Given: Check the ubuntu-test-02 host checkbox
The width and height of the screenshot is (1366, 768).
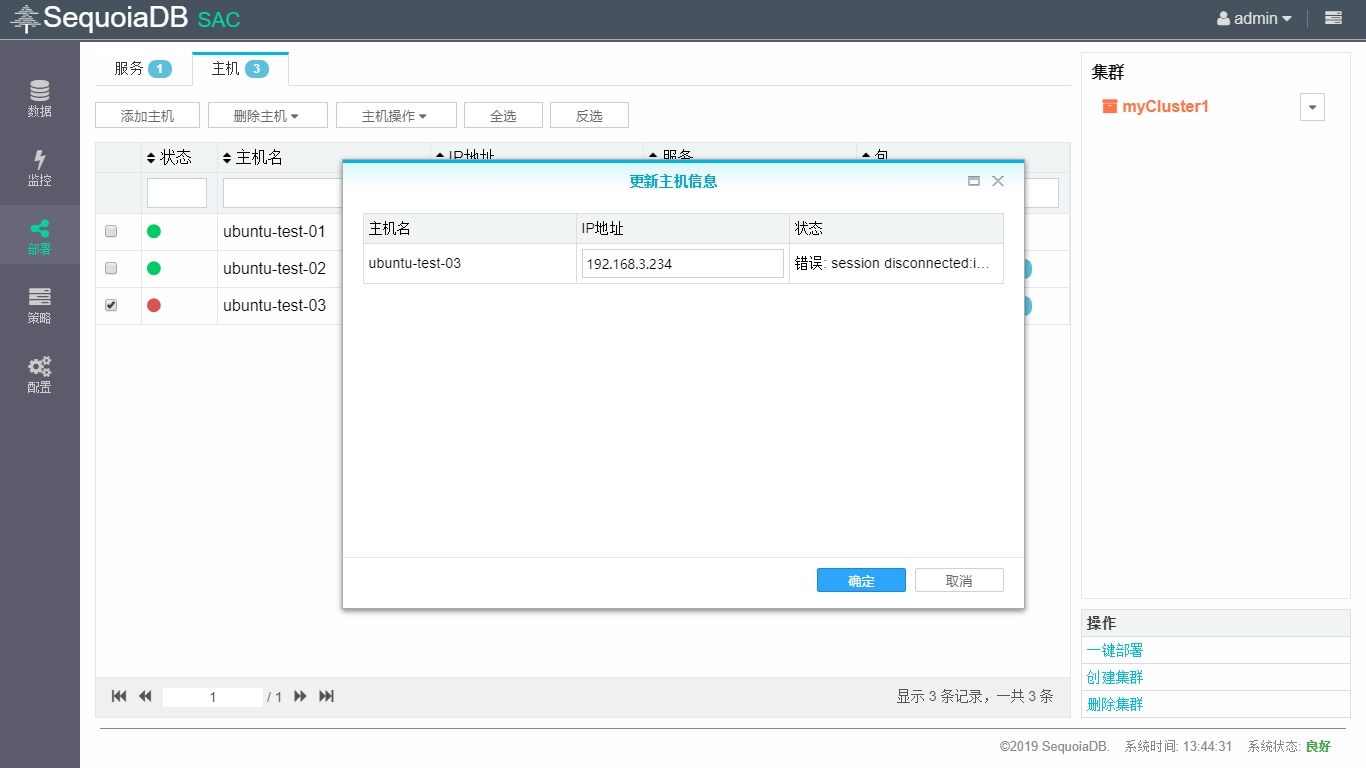Looking at the screenshot, I should pos(111,268).
